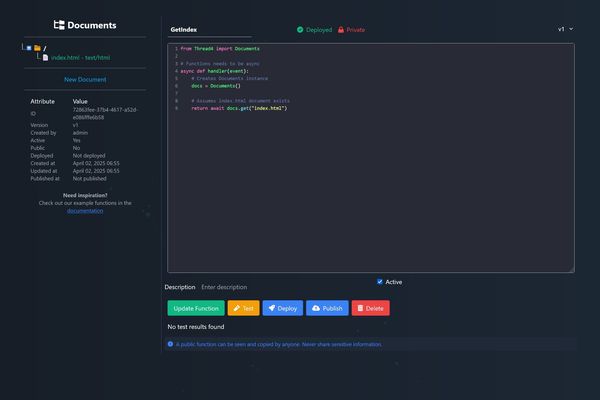Click the editor resize handle corner
The image size is (600, 400).
pos(571,270)
